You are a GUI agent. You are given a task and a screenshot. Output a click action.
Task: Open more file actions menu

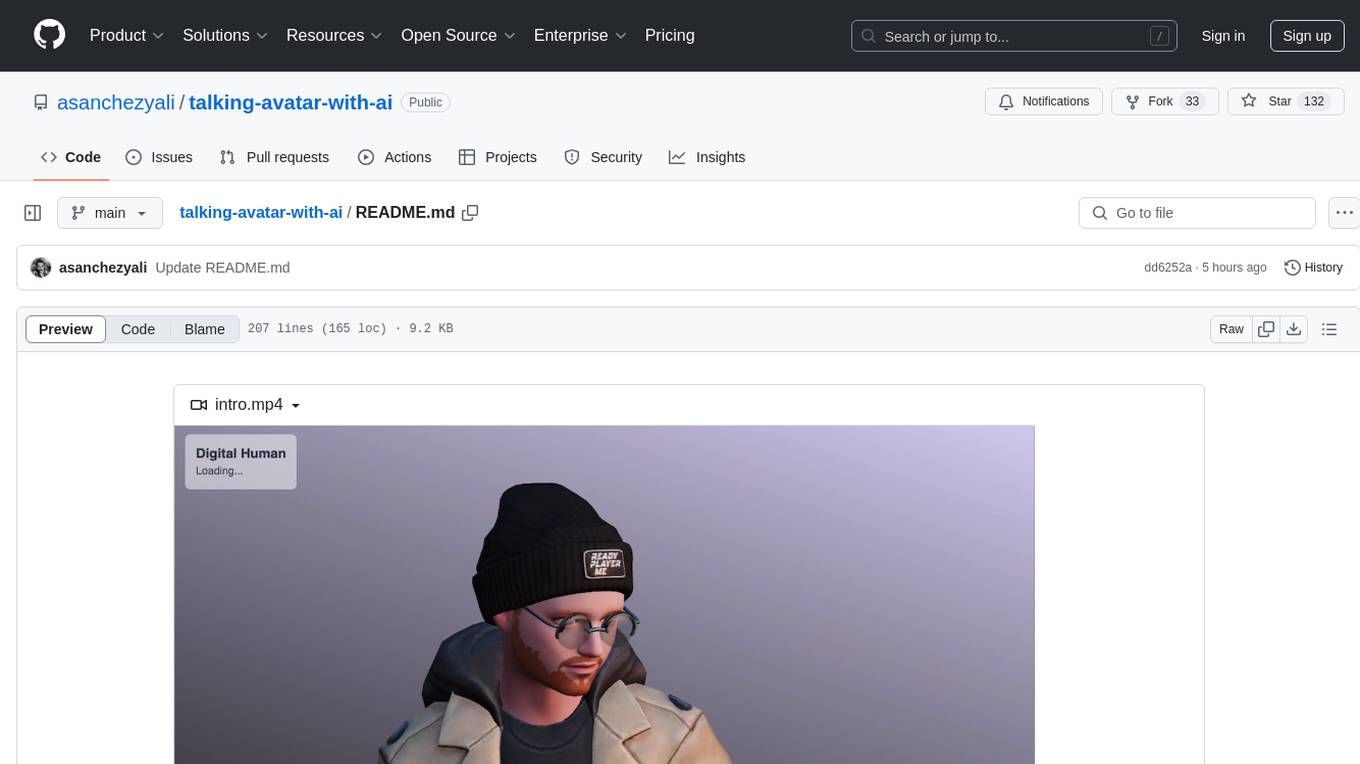pos(1344,213)
